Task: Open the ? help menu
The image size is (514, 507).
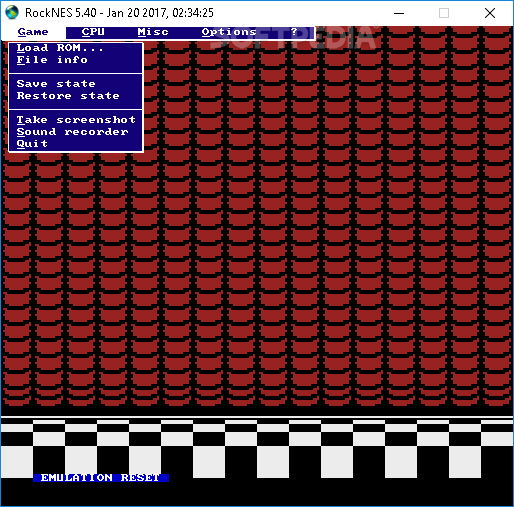Action: (294, 32)
